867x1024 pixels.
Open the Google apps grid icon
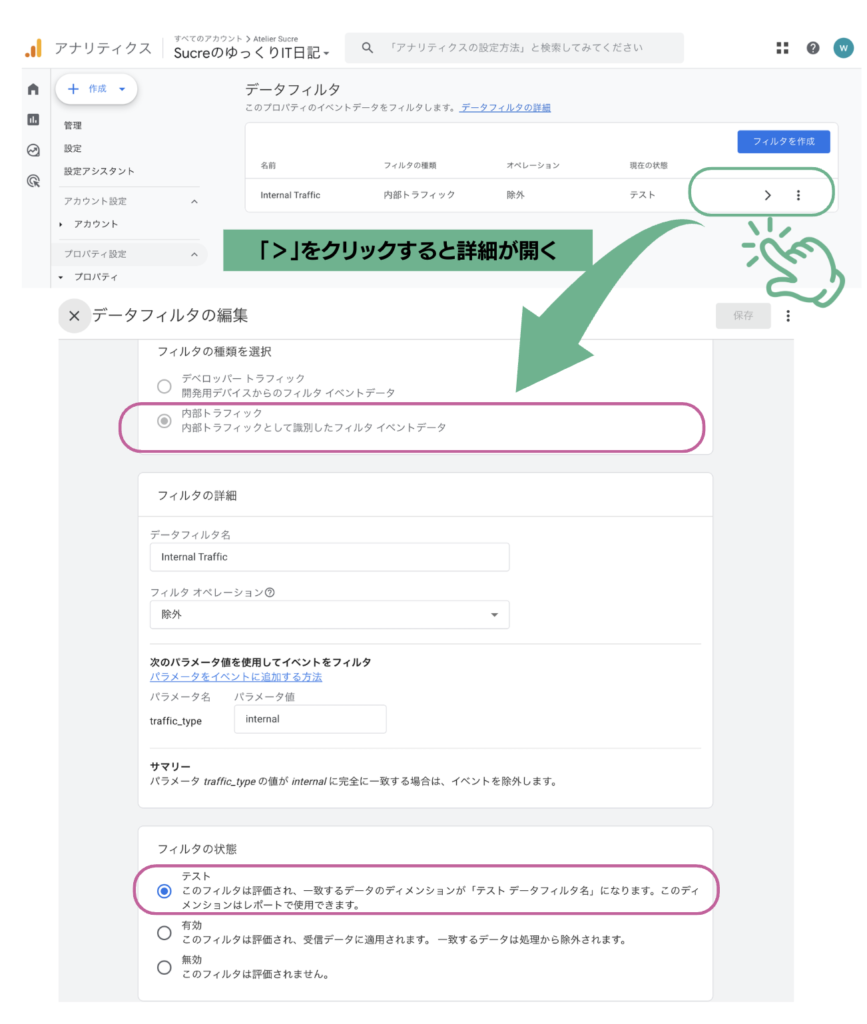(x=782, y=48)
